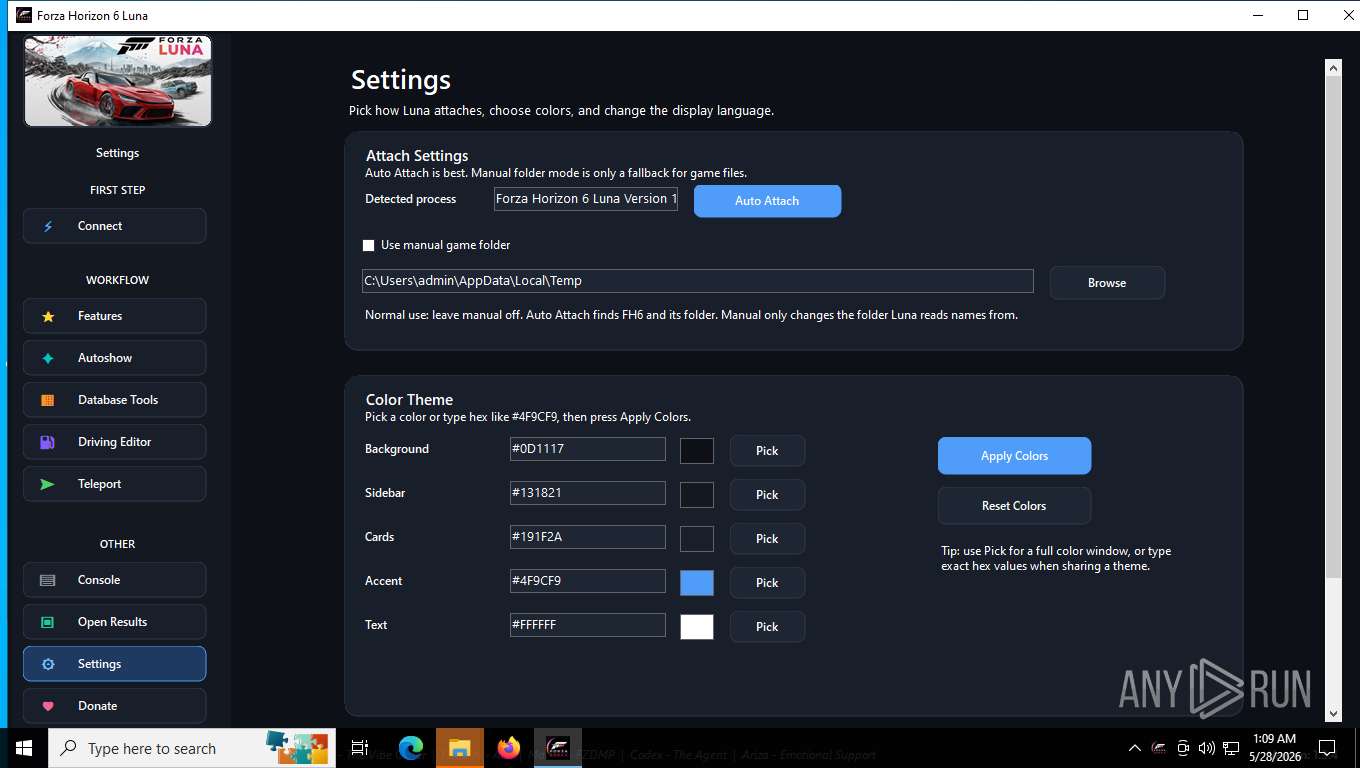This screenshot has width=1360, height=768.
Task: Click the Sidebar color swatch
Action: click(x=697, y=495)
